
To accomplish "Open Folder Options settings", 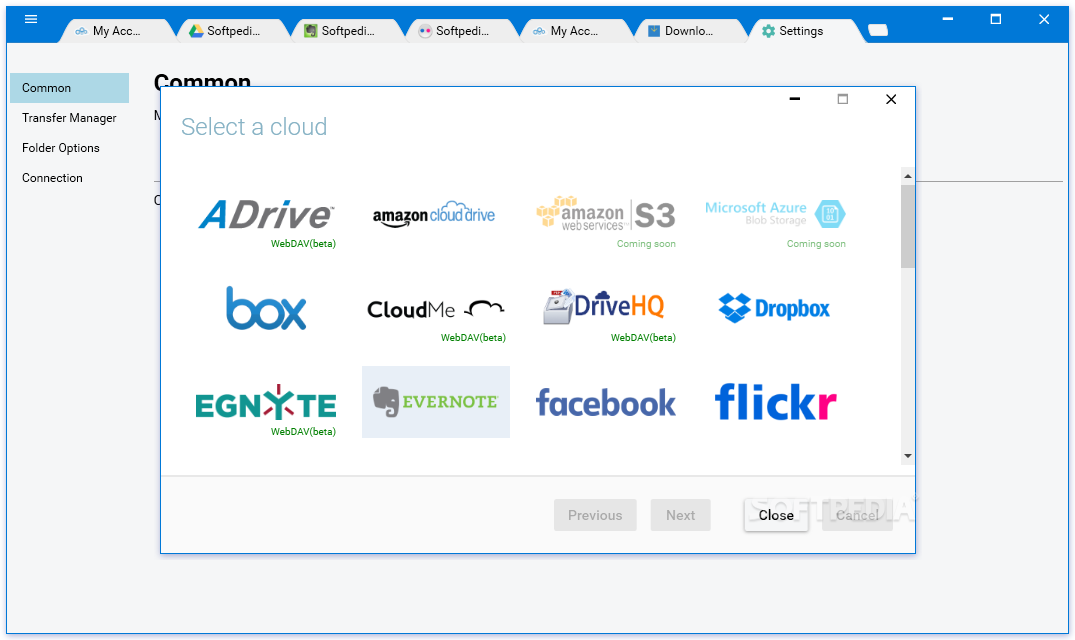I will [69, 148].
